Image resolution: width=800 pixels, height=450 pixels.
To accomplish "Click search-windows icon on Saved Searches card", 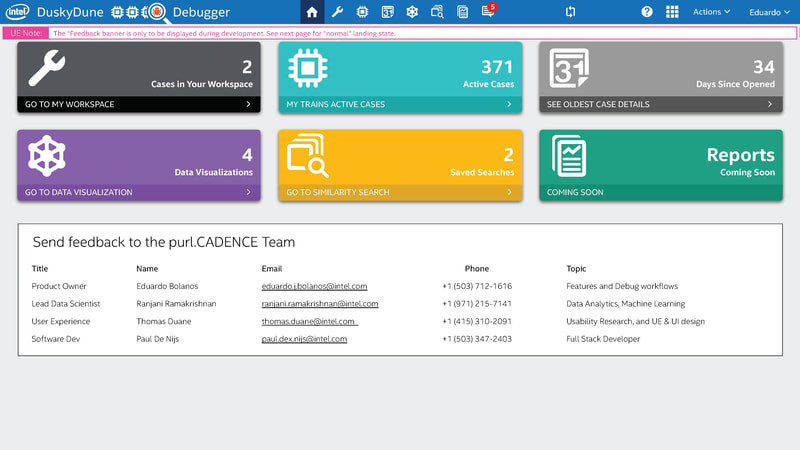I will [x=308, y=156].
